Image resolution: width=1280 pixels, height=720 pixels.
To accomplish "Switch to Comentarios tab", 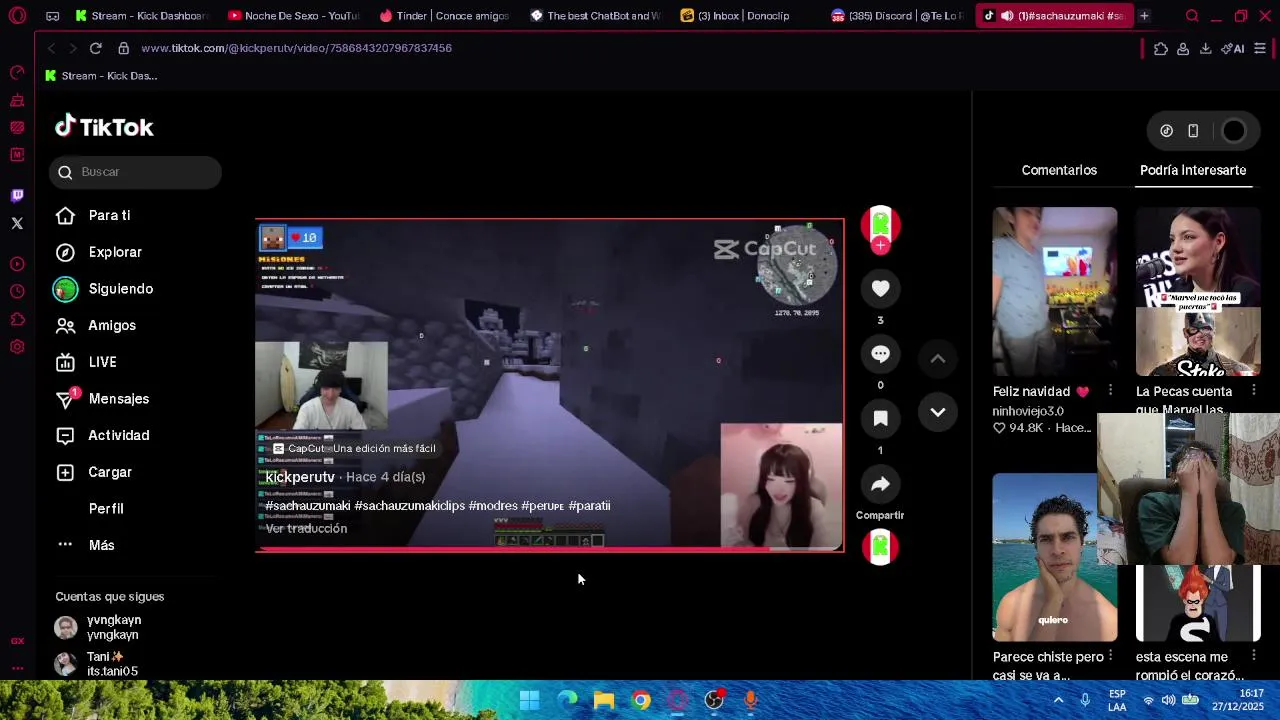I will 1059,170.
